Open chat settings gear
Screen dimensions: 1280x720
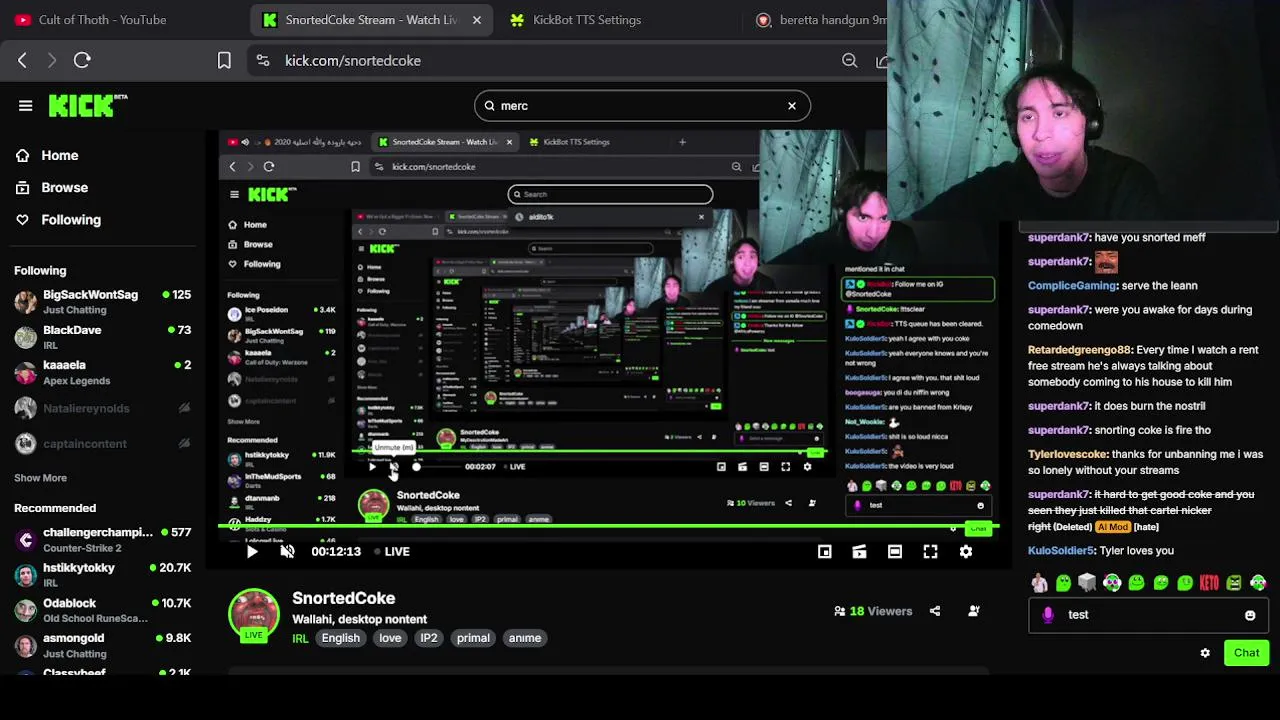click(x=1205, y=653)
